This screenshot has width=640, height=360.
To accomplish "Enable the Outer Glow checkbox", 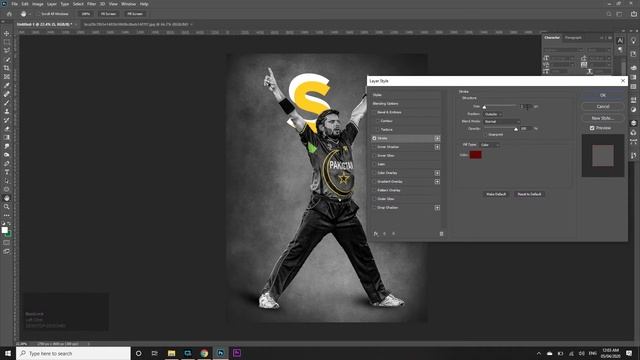I will point(374,199).
